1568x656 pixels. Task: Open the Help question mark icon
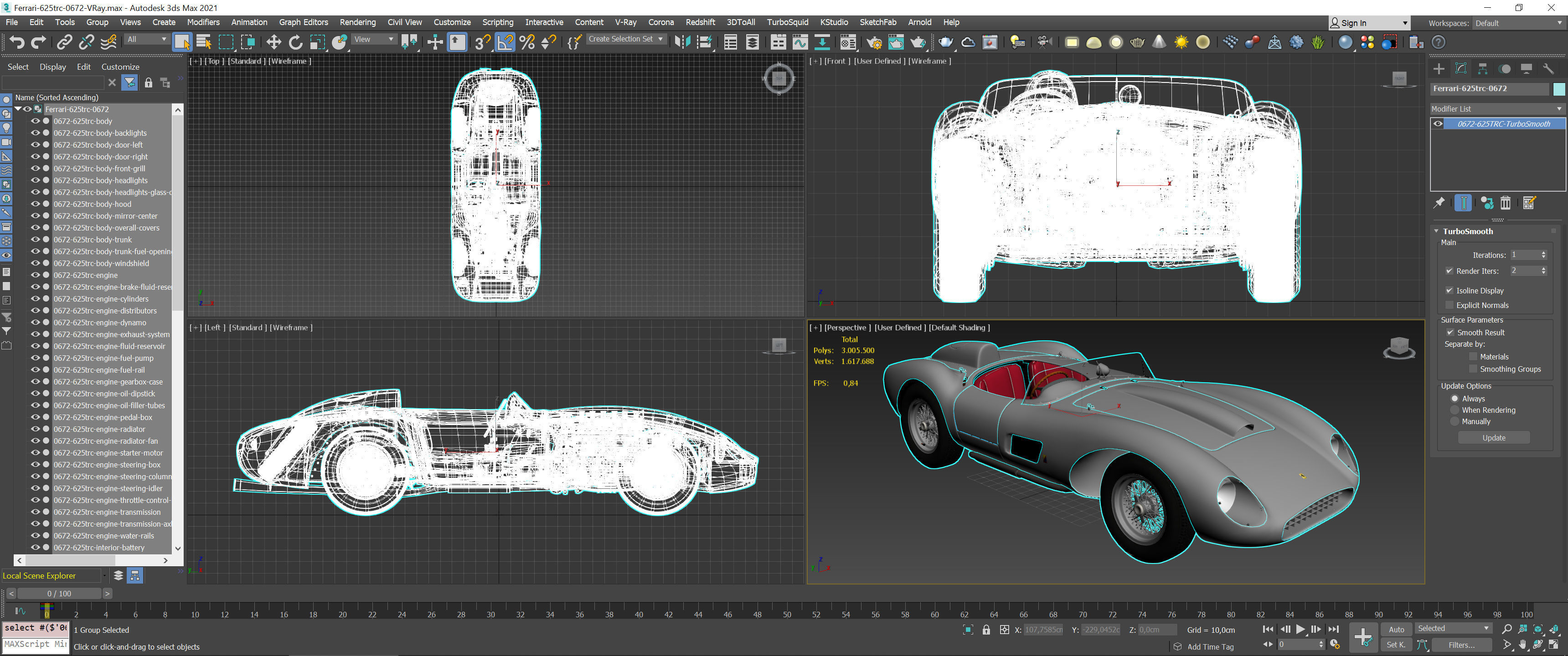[1438, 42]
